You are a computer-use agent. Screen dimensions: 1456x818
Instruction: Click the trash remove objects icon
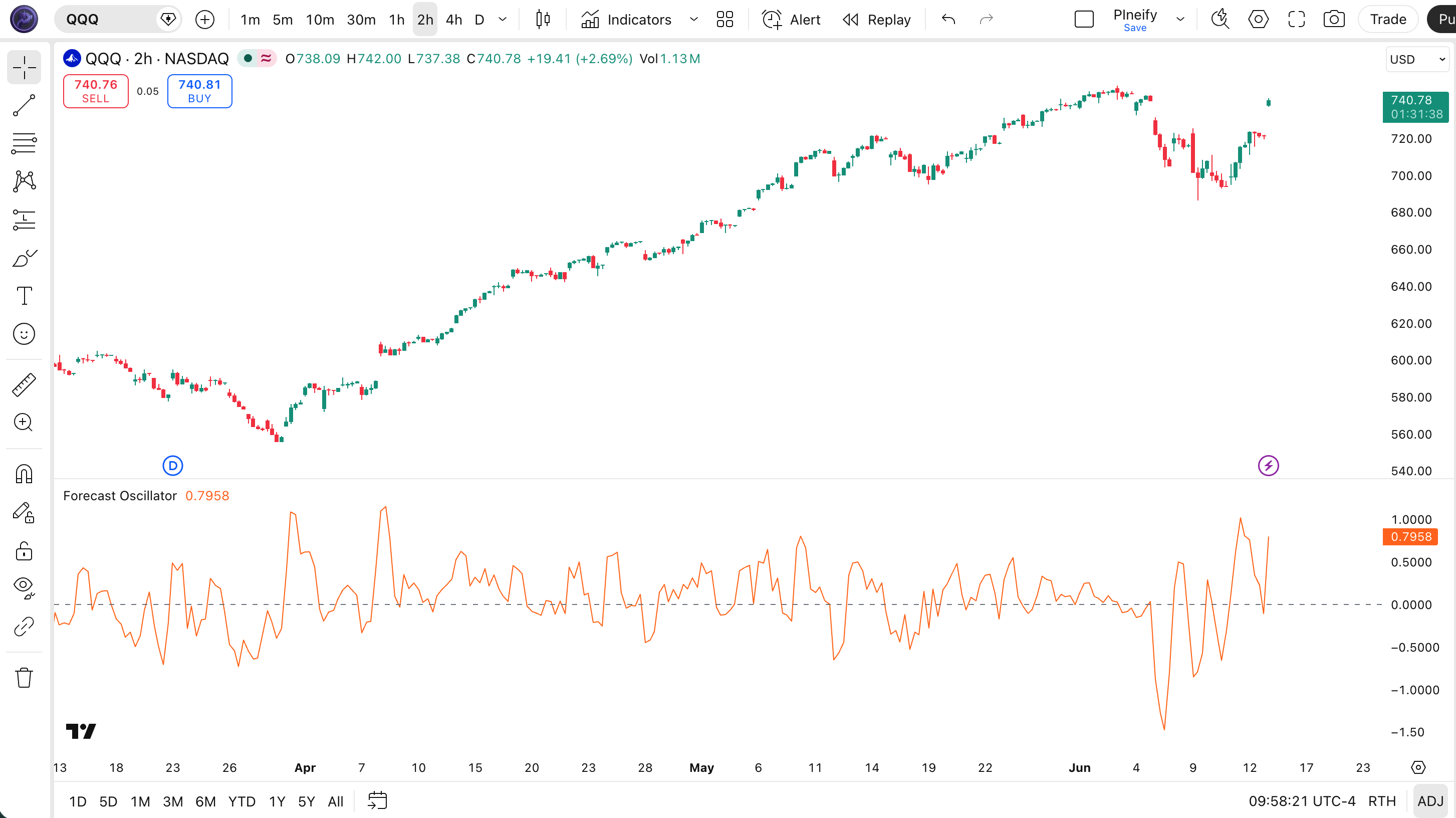pos(25,677)
